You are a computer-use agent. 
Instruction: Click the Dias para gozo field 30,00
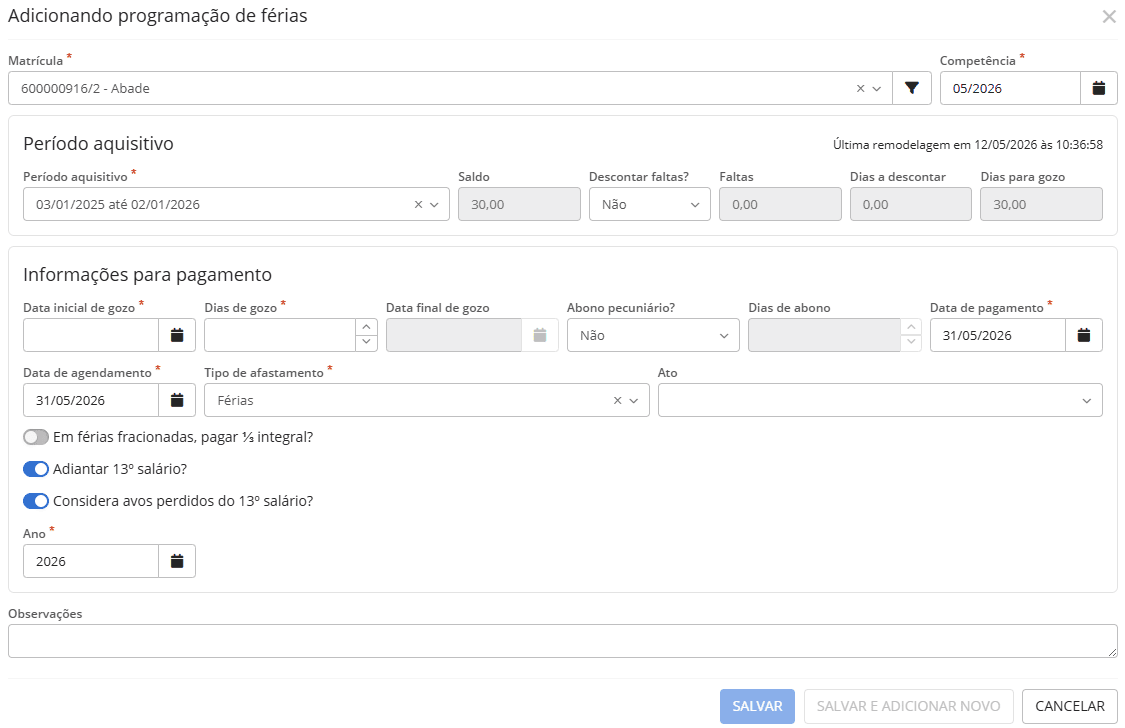coord(1042,204)
